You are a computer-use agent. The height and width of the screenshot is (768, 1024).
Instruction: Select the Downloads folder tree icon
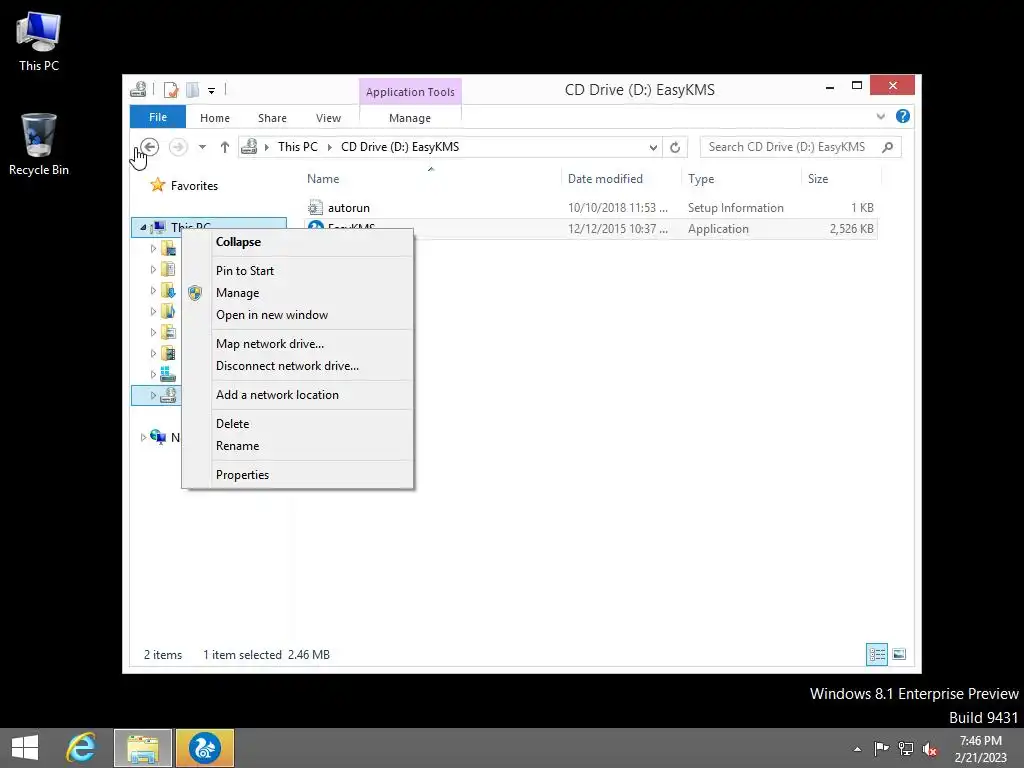point(168,290)
